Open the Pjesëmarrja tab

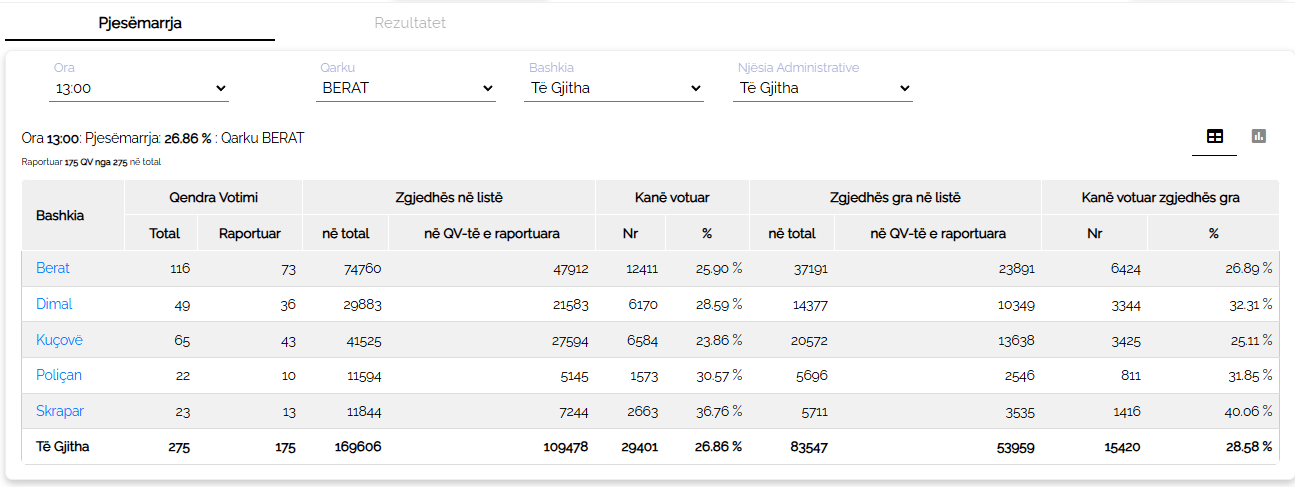tap(140, 22)
